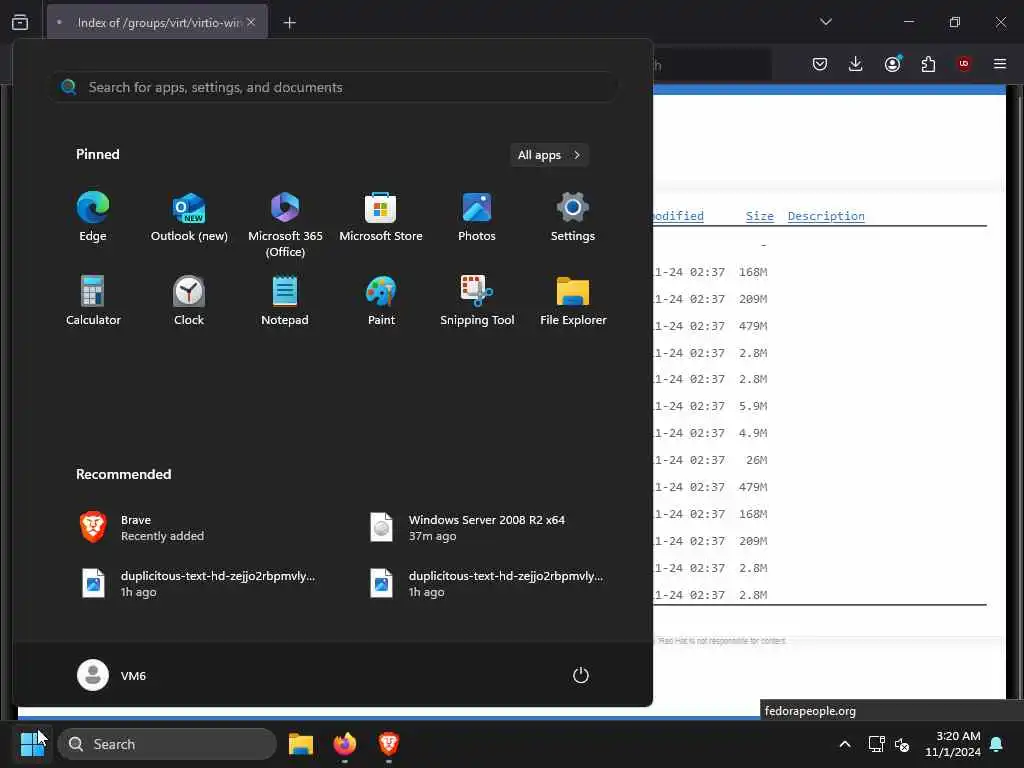Screen dimensions: 1024x768
Task: Launch the Photos app
Action: 477,217
